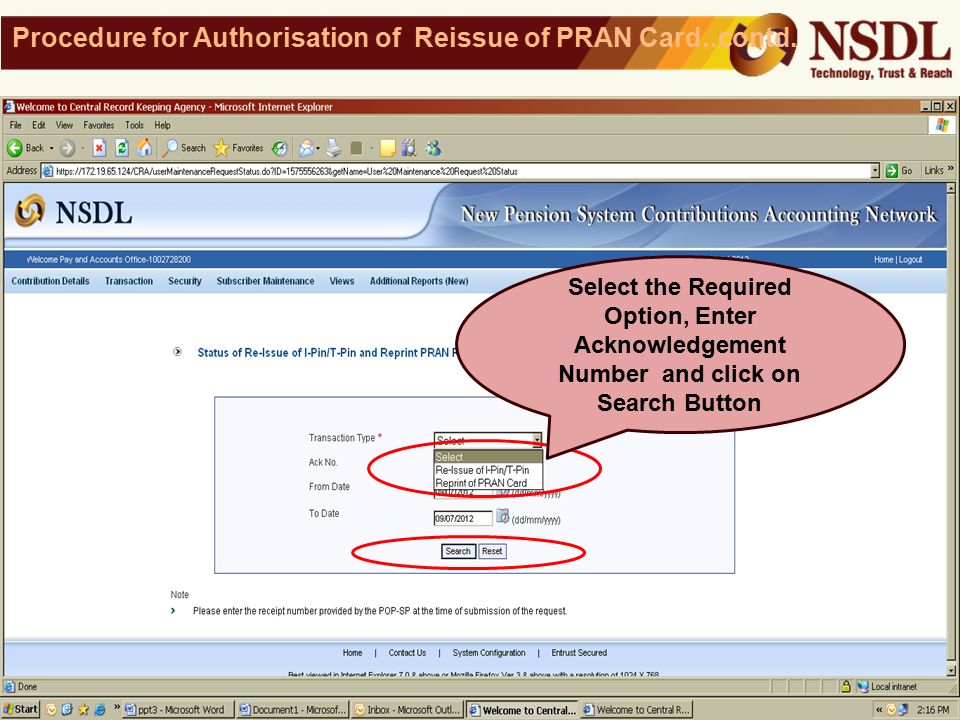Image resolution: width=960 pixels, height=720 pixels.
Task: Click the yellow notes toolbar icon
Action: [x=388, y=148]
